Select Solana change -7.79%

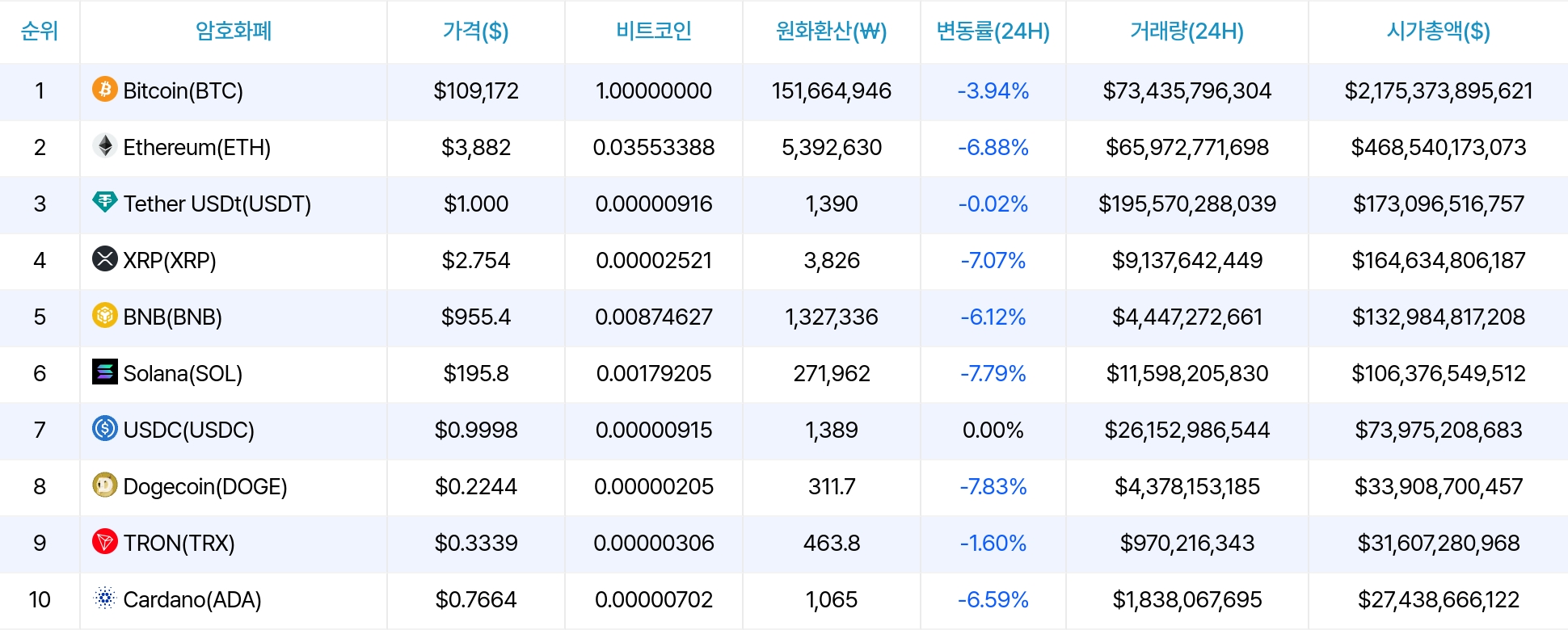[x=993, y=373]
